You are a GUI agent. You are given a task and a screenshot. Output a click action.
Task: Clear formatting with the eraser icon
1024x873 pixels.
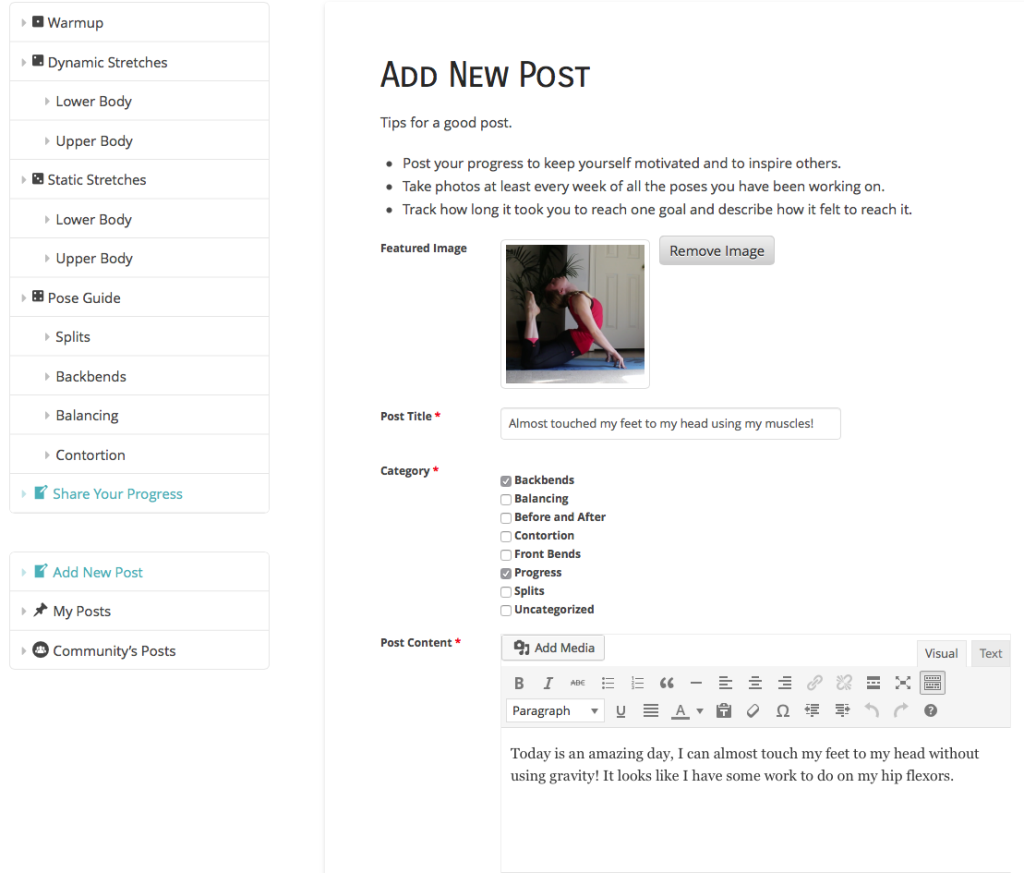[x=753, y=711]
